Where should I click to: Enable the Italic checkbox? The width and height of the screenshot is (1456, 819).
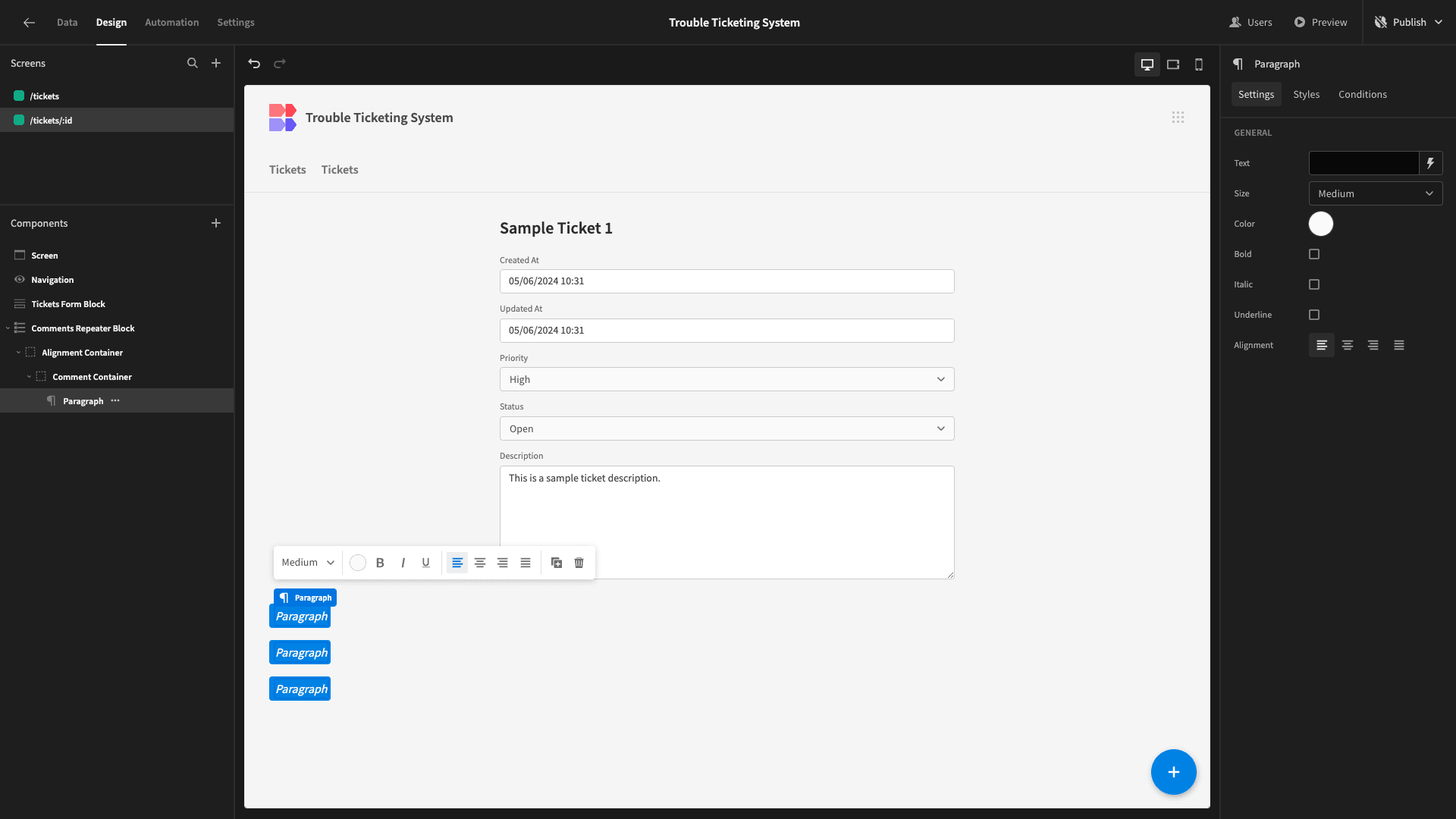1314,284
